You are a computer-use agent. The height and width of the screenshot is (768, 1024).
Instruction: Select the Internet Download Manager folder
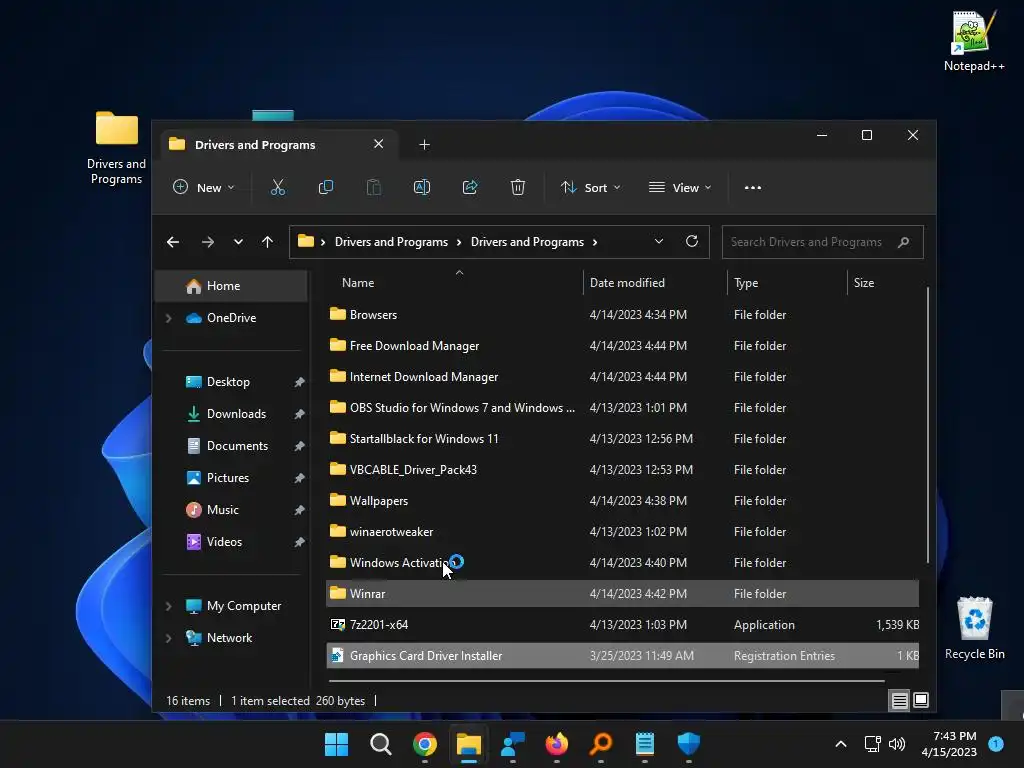pyautogui.click(x=622, y=377)
